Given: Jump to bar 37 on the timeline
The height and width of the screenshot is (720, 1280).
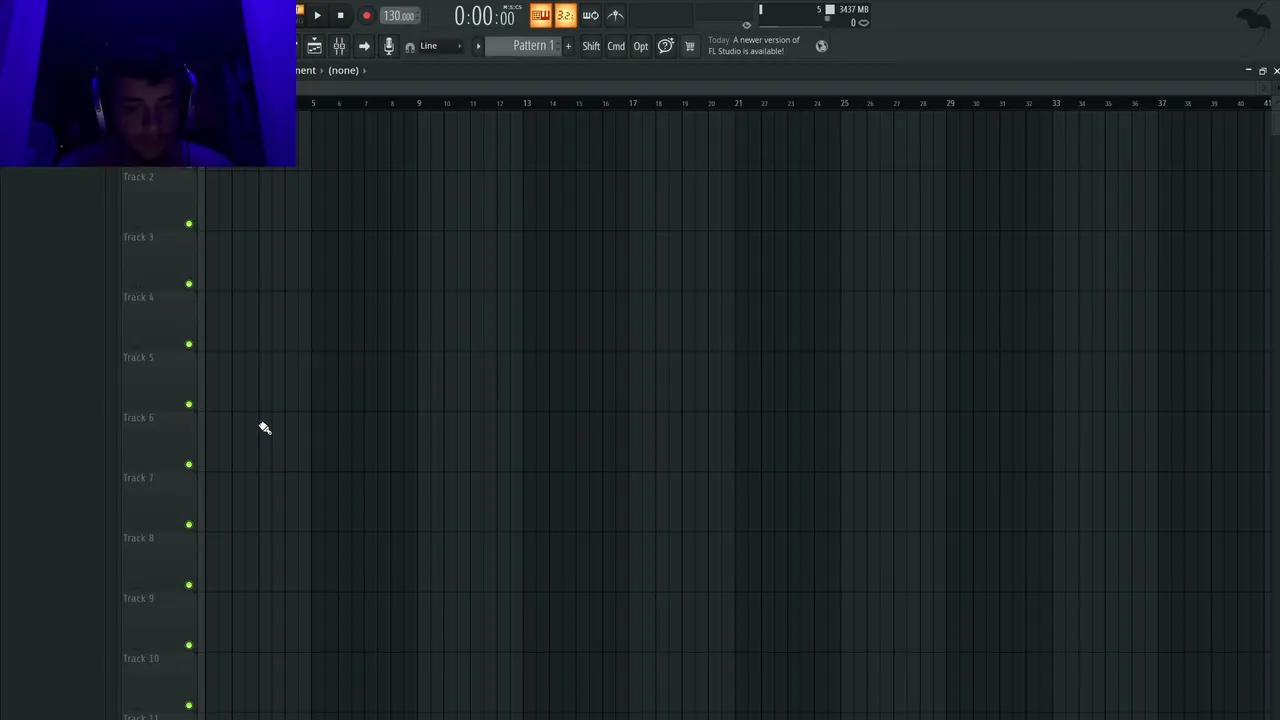Looking at the screenshot, I should (x=1162, y=103).
